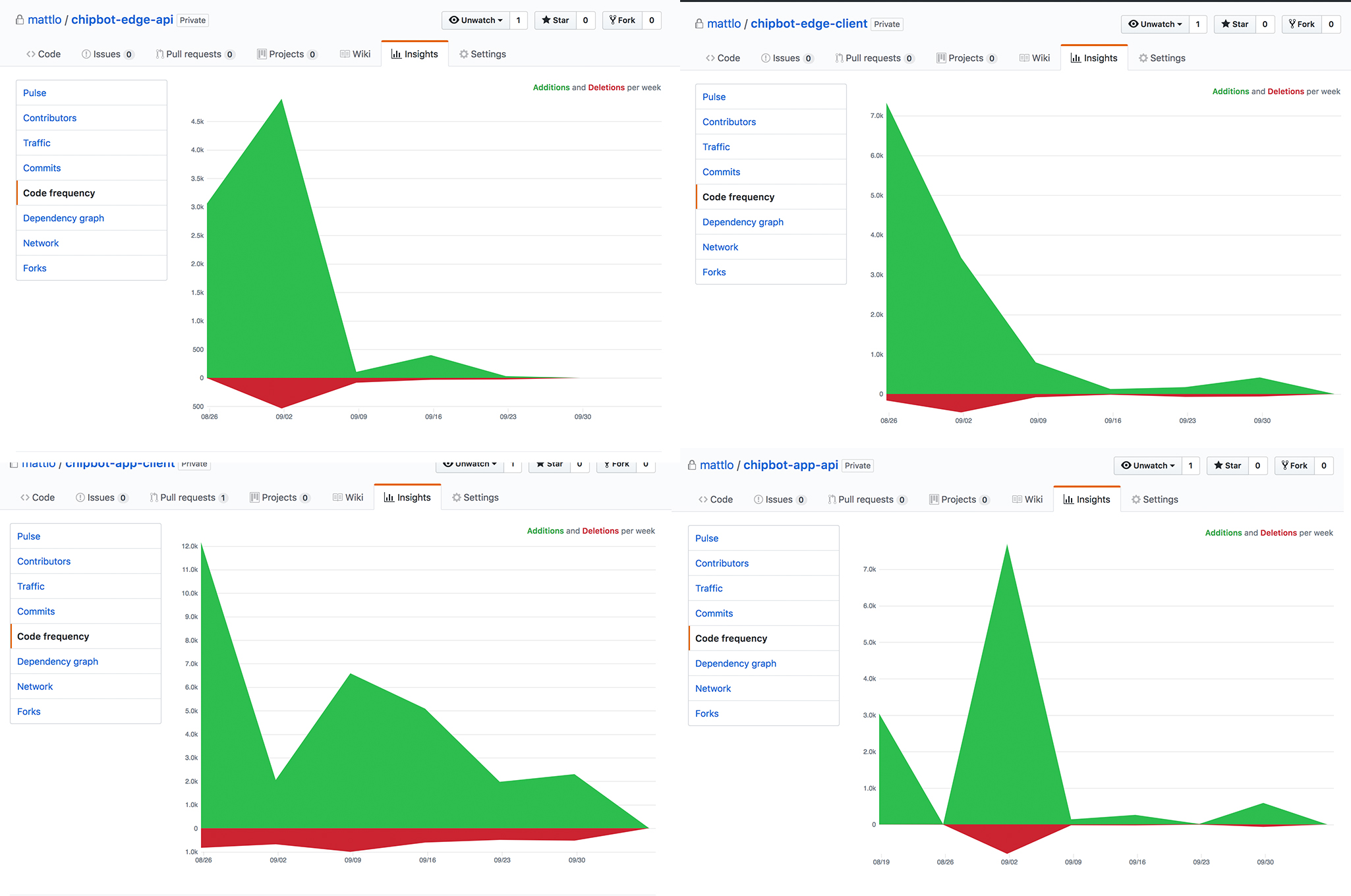Click the chipbot-edge-api repository name link
This screenshot has height=896, width=1351.
point(122,20)
